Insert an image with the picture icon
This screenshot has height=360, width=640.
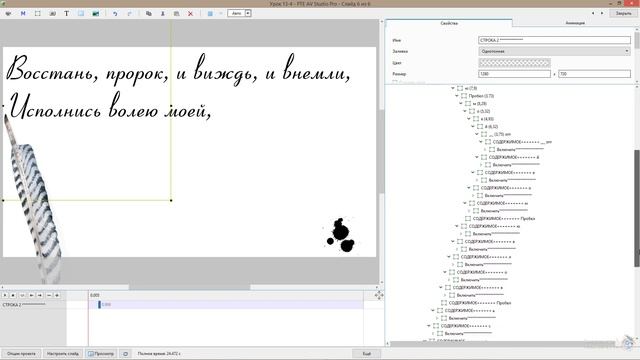pyautogui.click(x=96, y=13)
